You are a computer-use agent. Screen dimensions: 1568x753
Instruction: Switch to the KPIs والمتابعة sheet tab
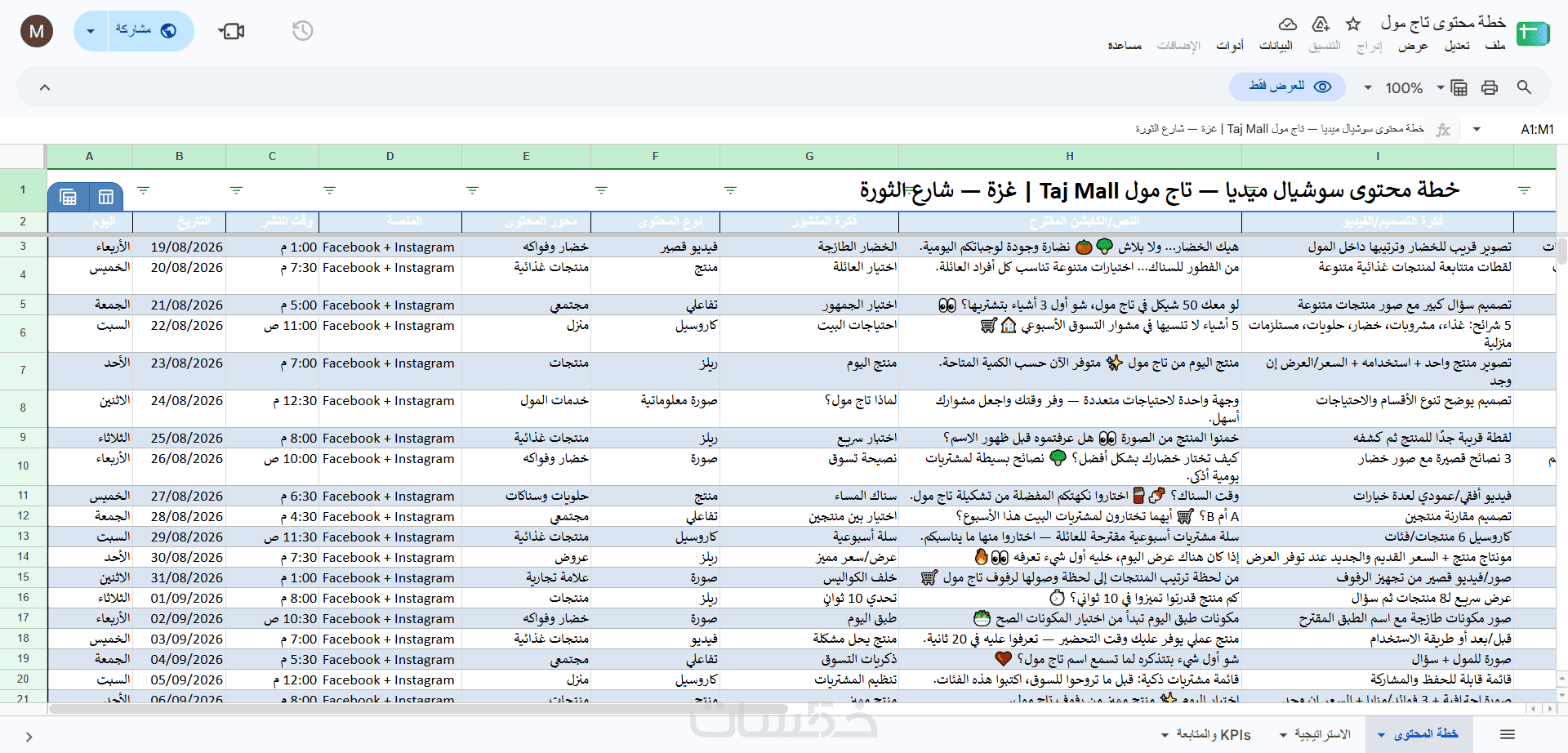pos(1206,734)
